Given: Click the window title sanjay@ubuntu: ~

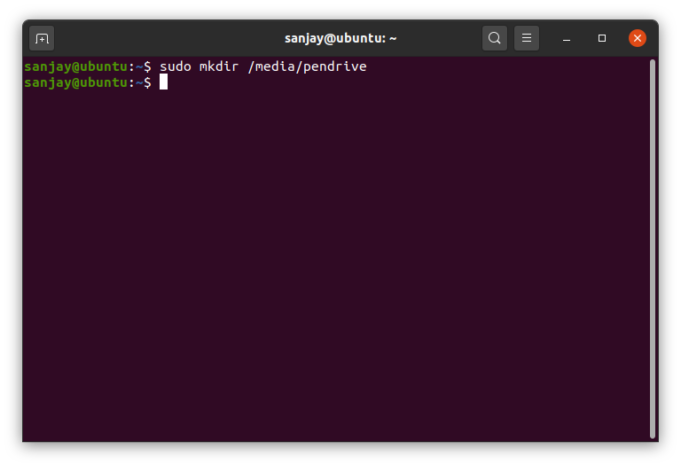Looking at the screenshot, I should tap(340, 39).
